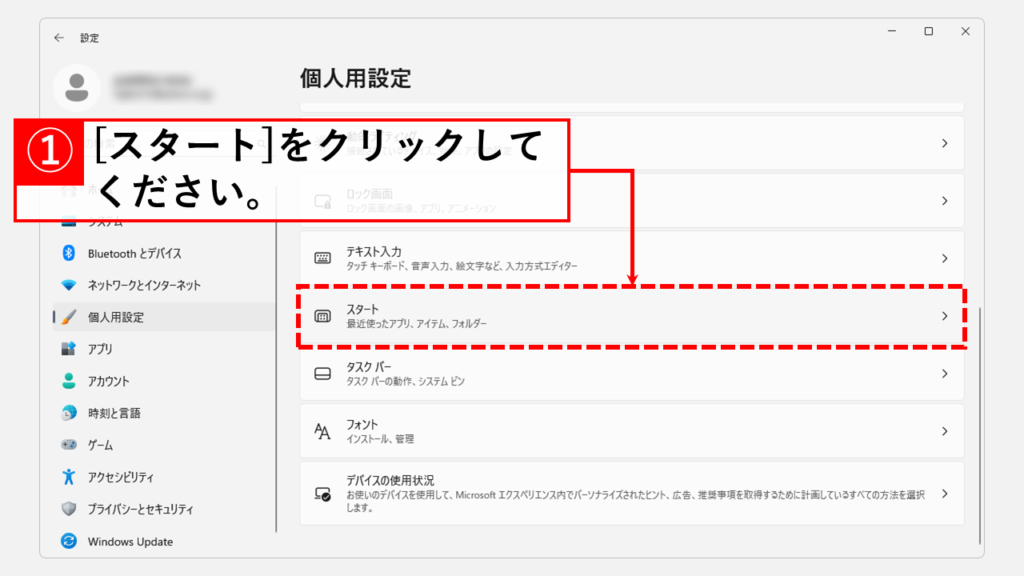Viewport: 1024px width, 576px height.
Task: Open the フォント settings title
Action: point(362,424)
